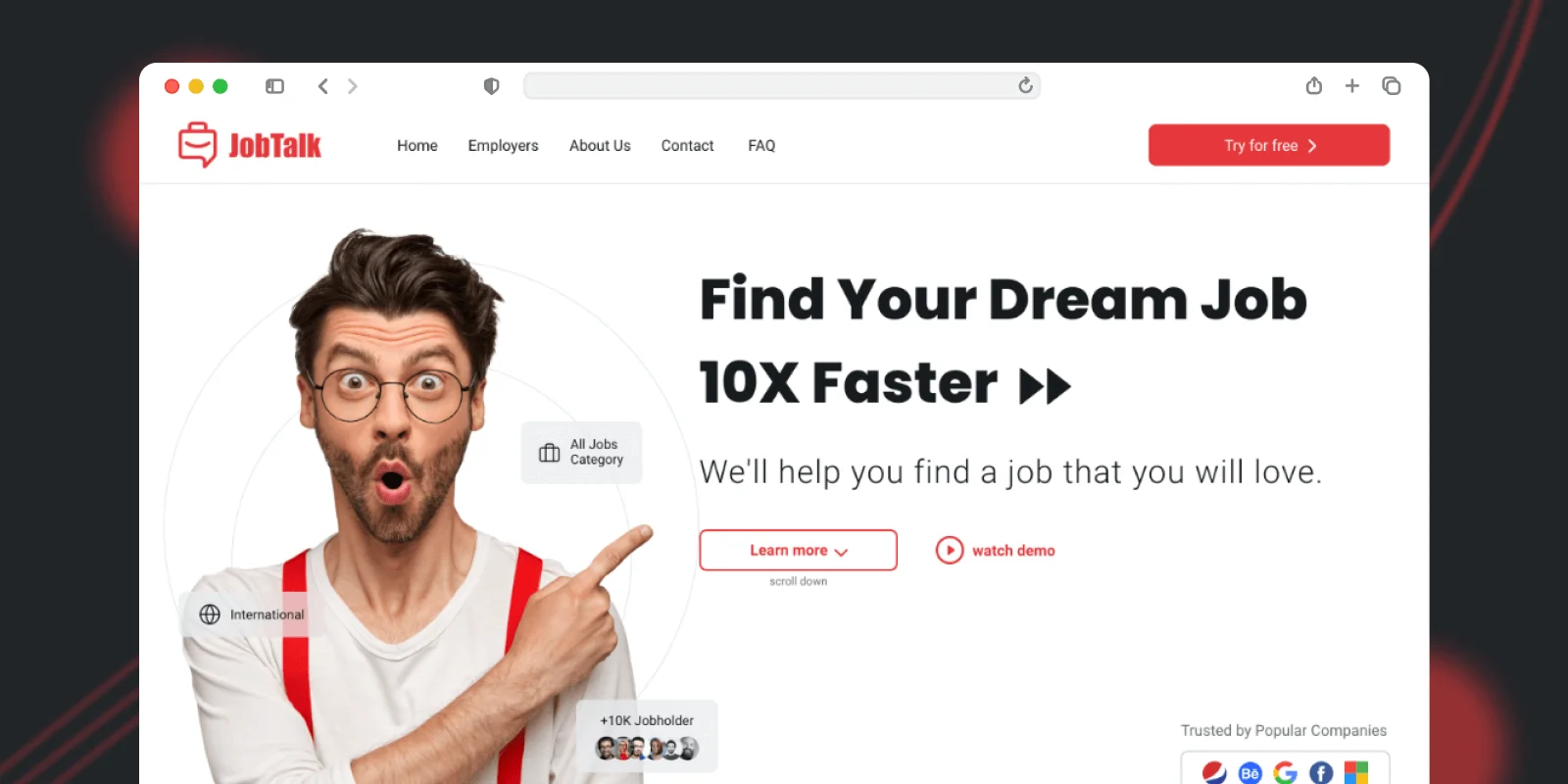Go to the FAQ page
1568x784 pixels.
tap(761, 145)
